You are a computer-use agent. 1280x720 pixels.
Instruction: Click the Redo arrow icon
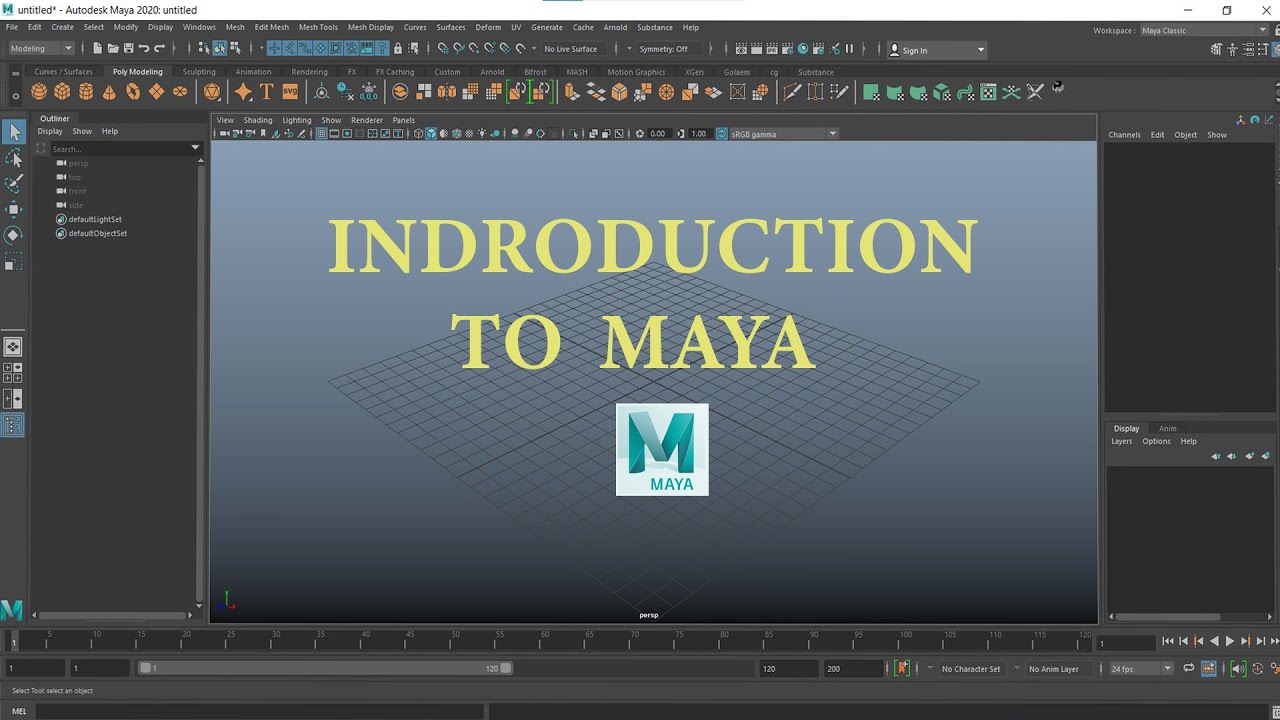[x=159, y=48]
